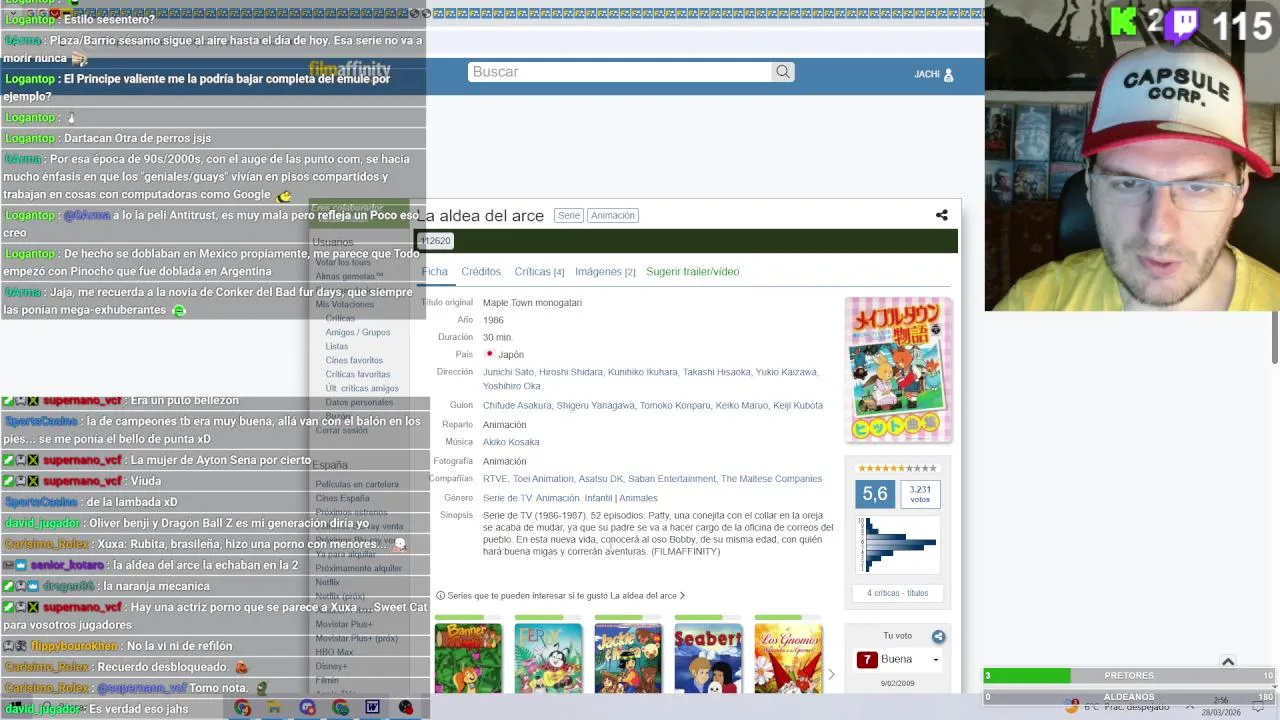Click the share icon beside the title
Viewport: 1280px width, 720px height.
point(941,215)
